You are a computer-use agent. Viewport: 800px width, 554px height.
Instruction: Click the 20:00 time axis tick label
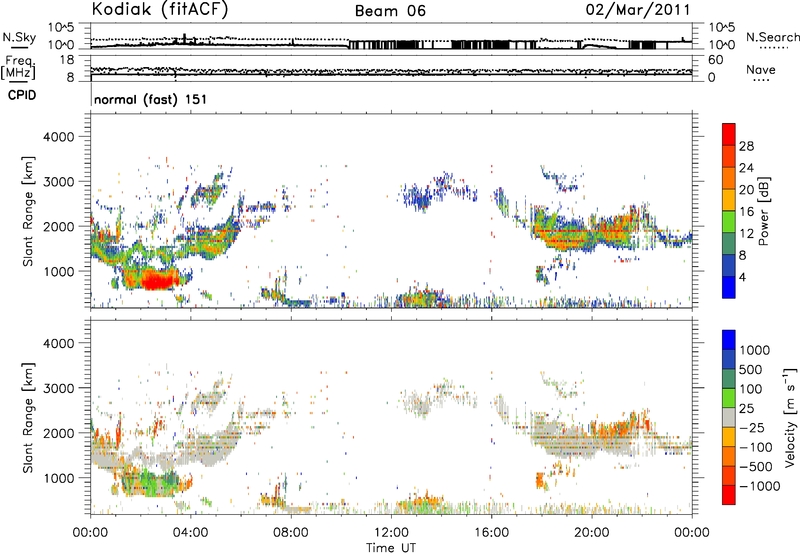591,533
